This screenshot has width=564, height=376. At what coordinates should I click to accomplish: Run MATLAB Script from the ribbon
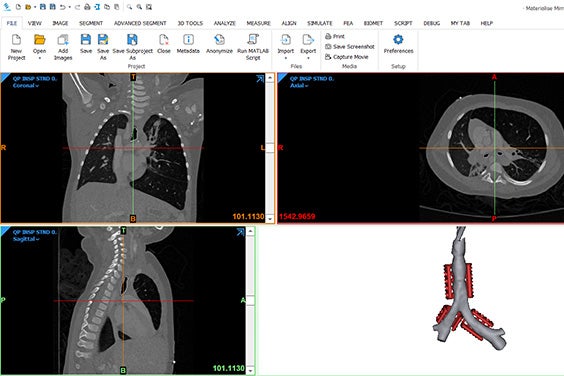(253, 47)
